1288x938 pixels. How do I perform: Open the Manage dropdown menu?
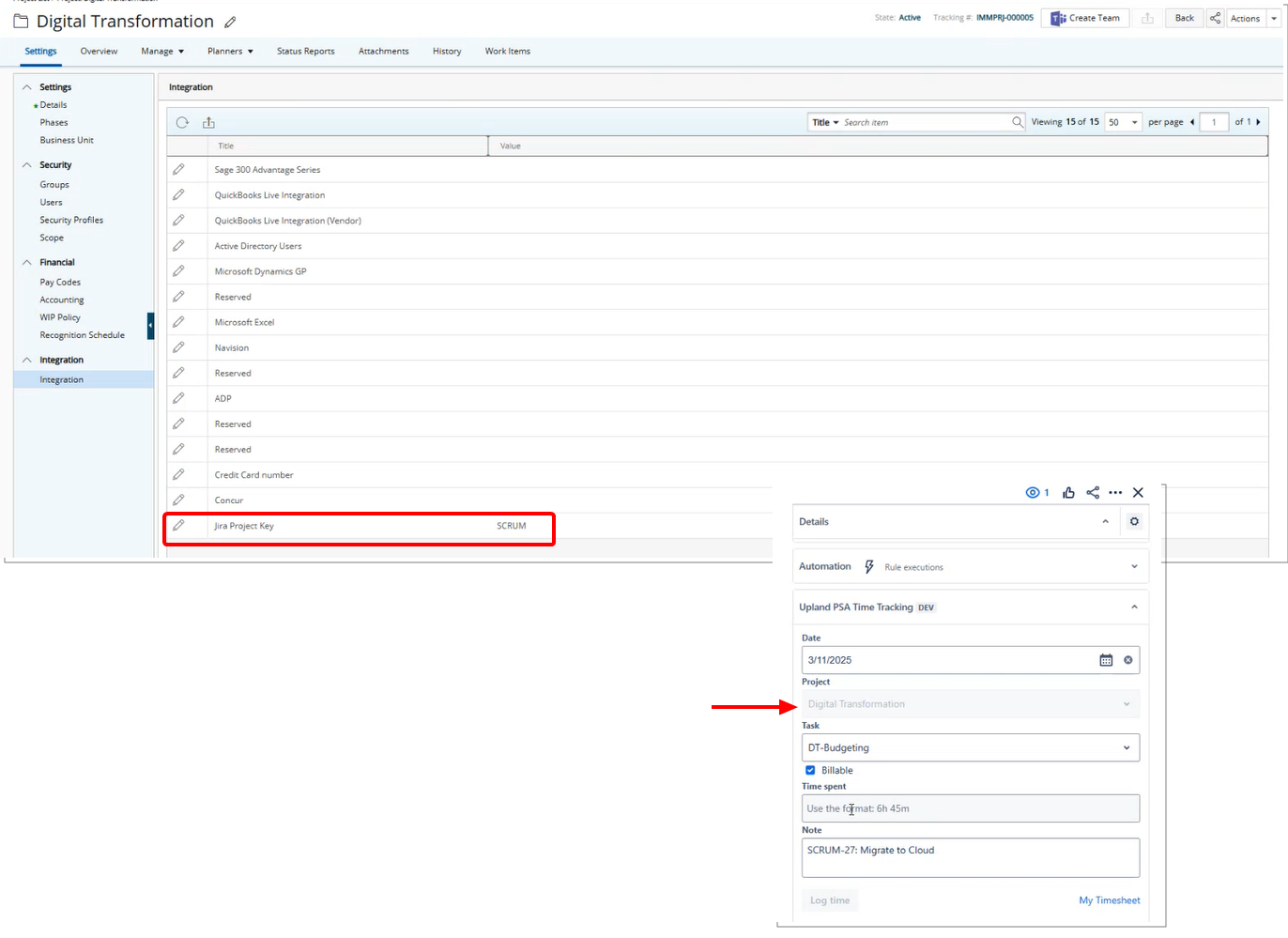click(x=162, y=51)
